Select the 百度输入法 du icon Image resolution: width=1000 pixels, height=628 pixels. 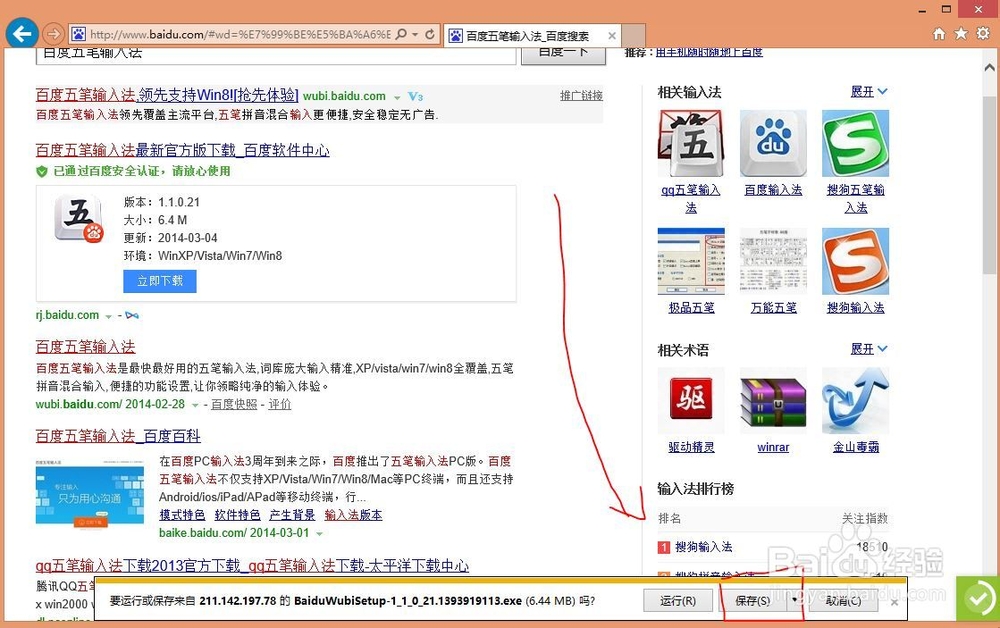pos(773,143)
